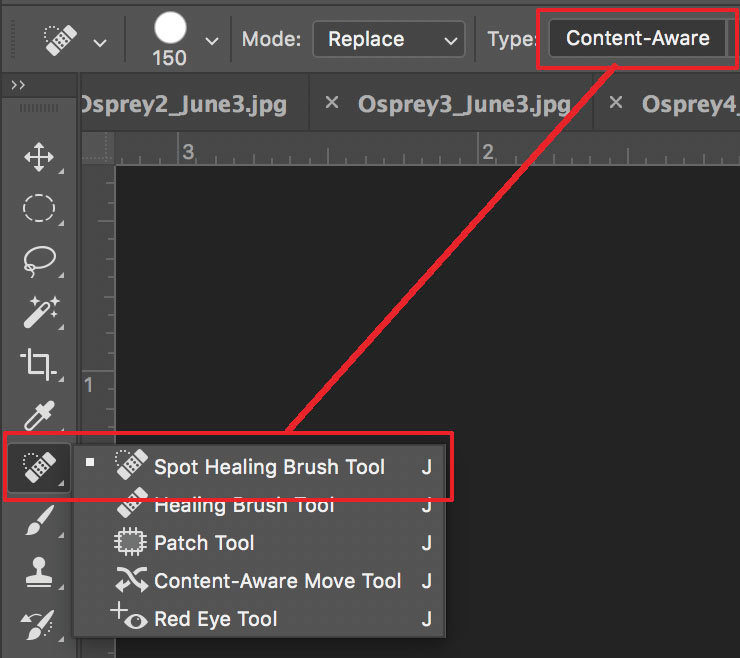Switch to Osprey3_June3.jpg tab
Image resolution: width=740 pixels, height=658 pixels.
[x=464, y=104]
